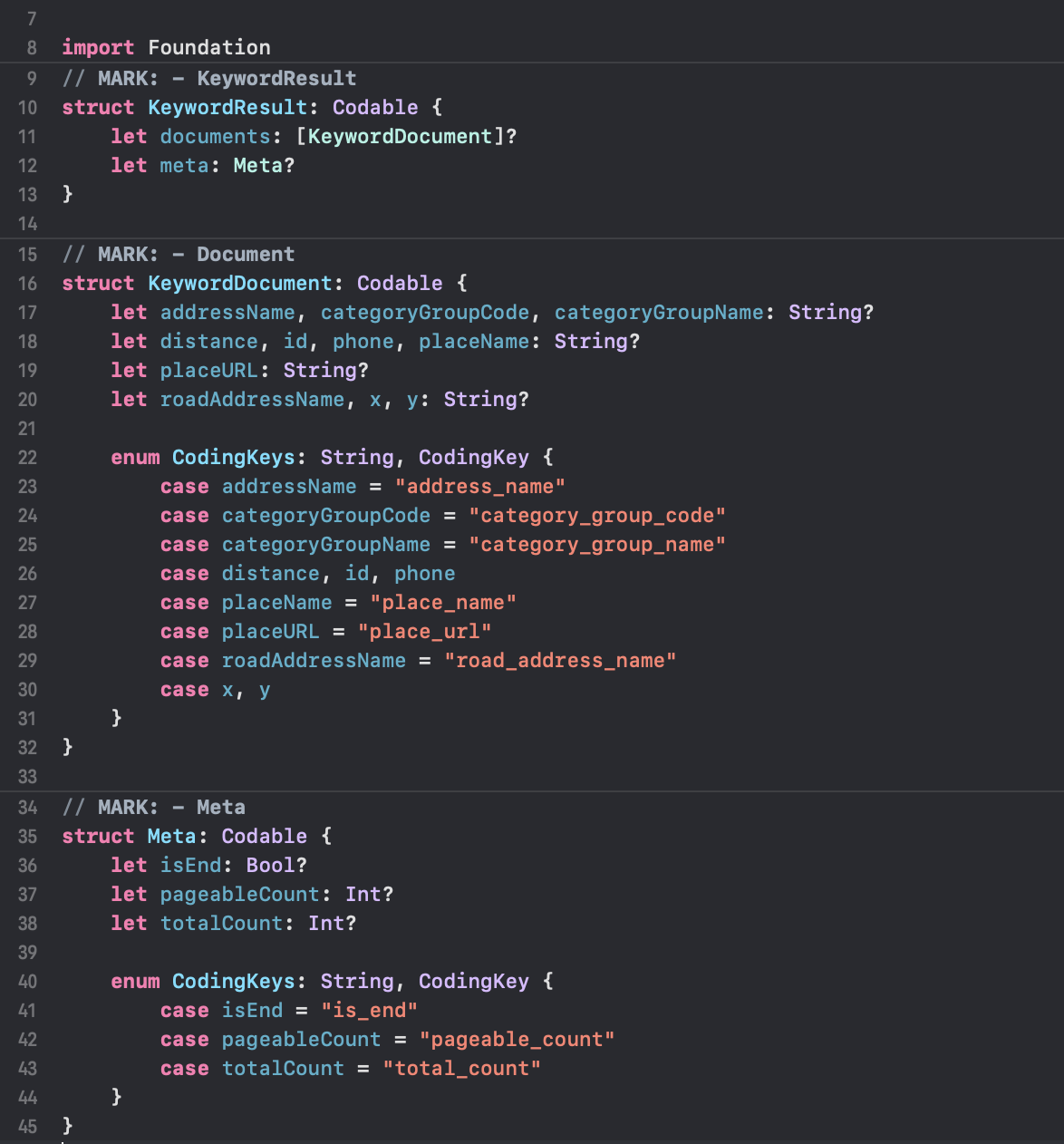Click "Codable" on the KeywordDocument struct line
The image size is (1064, 1144).
(x=400, y=283)
